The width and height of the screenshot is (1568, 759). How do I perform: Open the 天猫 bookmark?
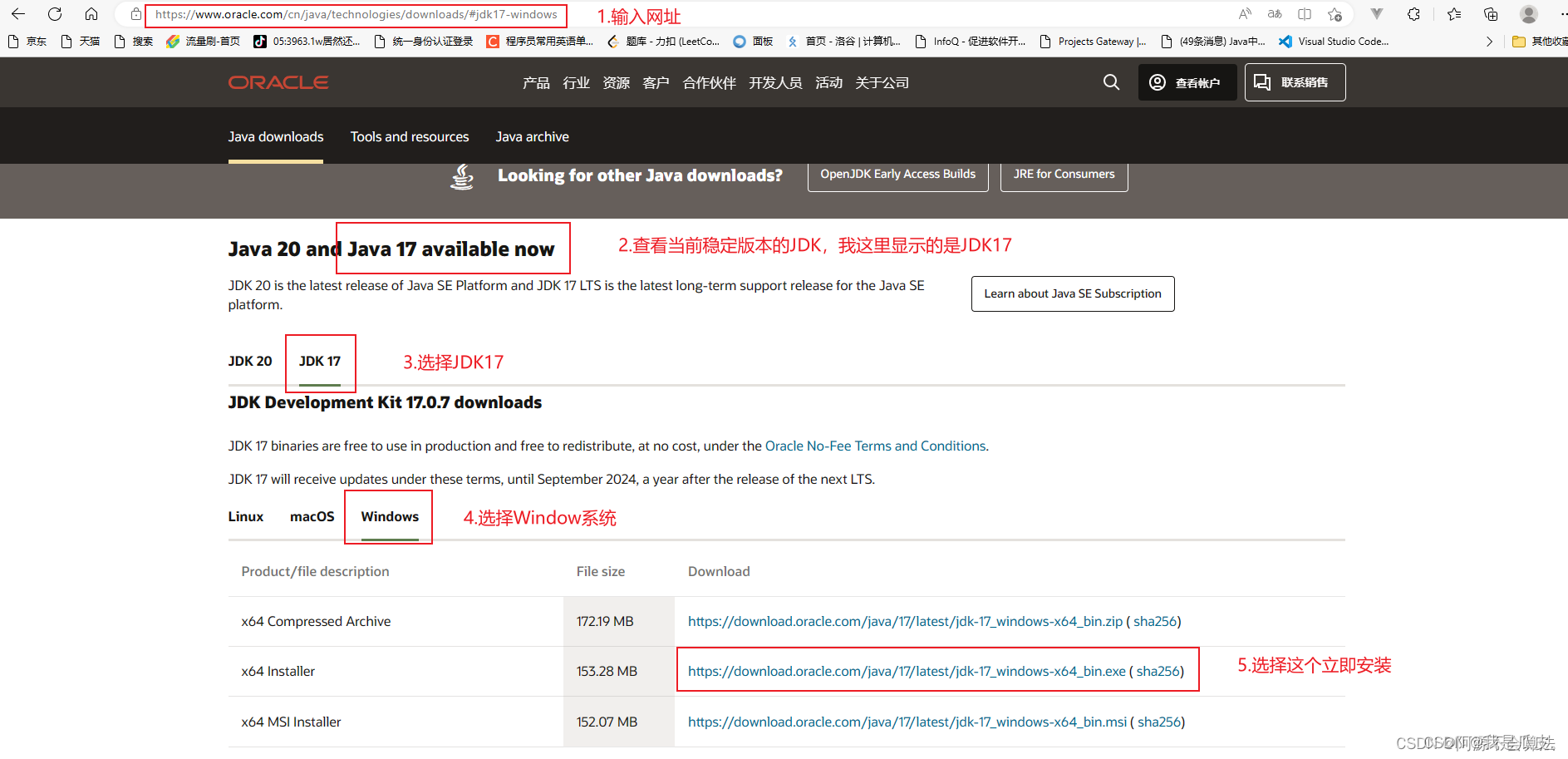(81, 42)
